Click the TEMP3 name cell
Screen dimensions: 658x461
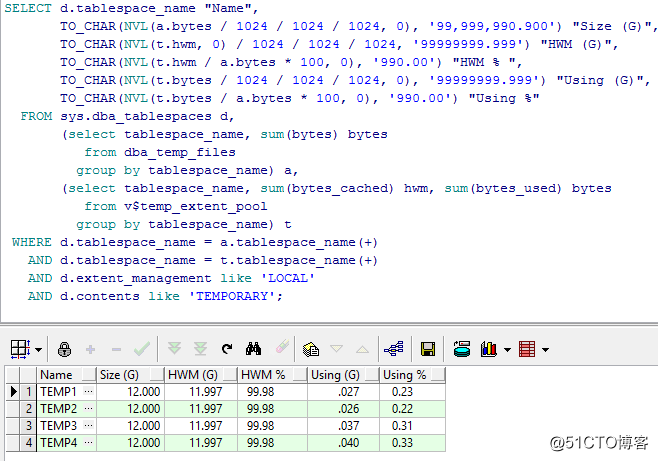pos(67,426)
